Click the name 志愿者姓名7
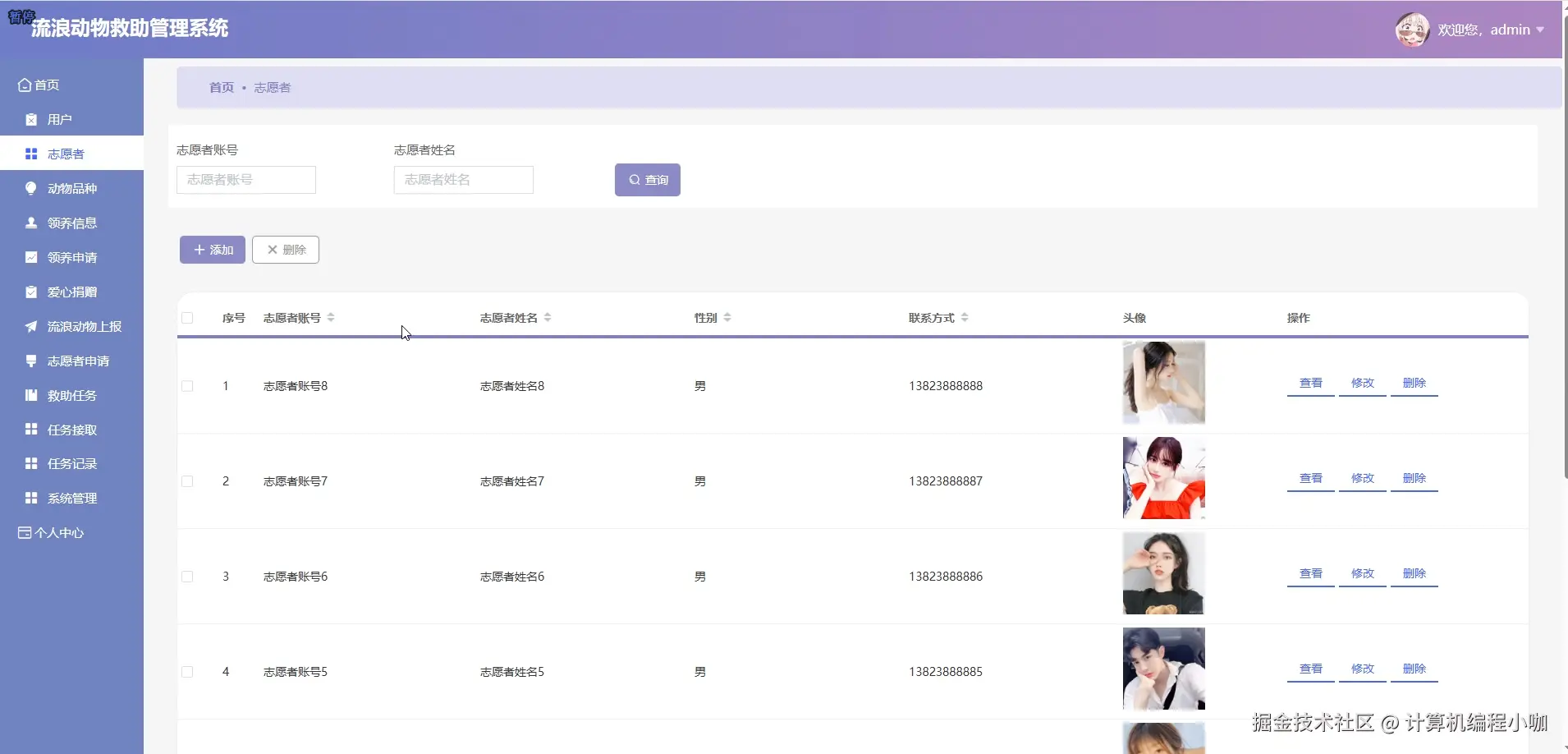 (x=512, y=481)
